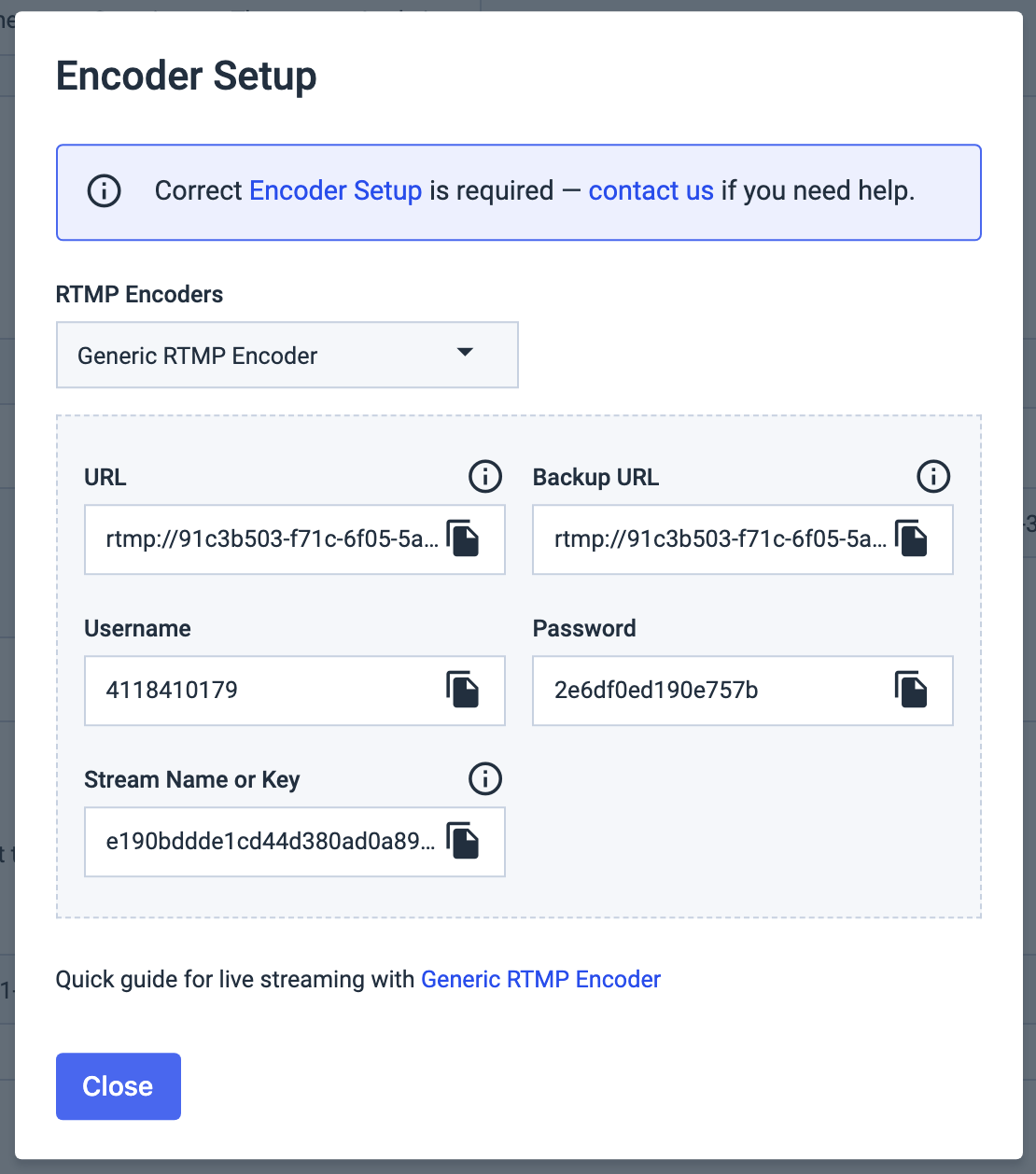Copy the Password value

pos(912,690)
